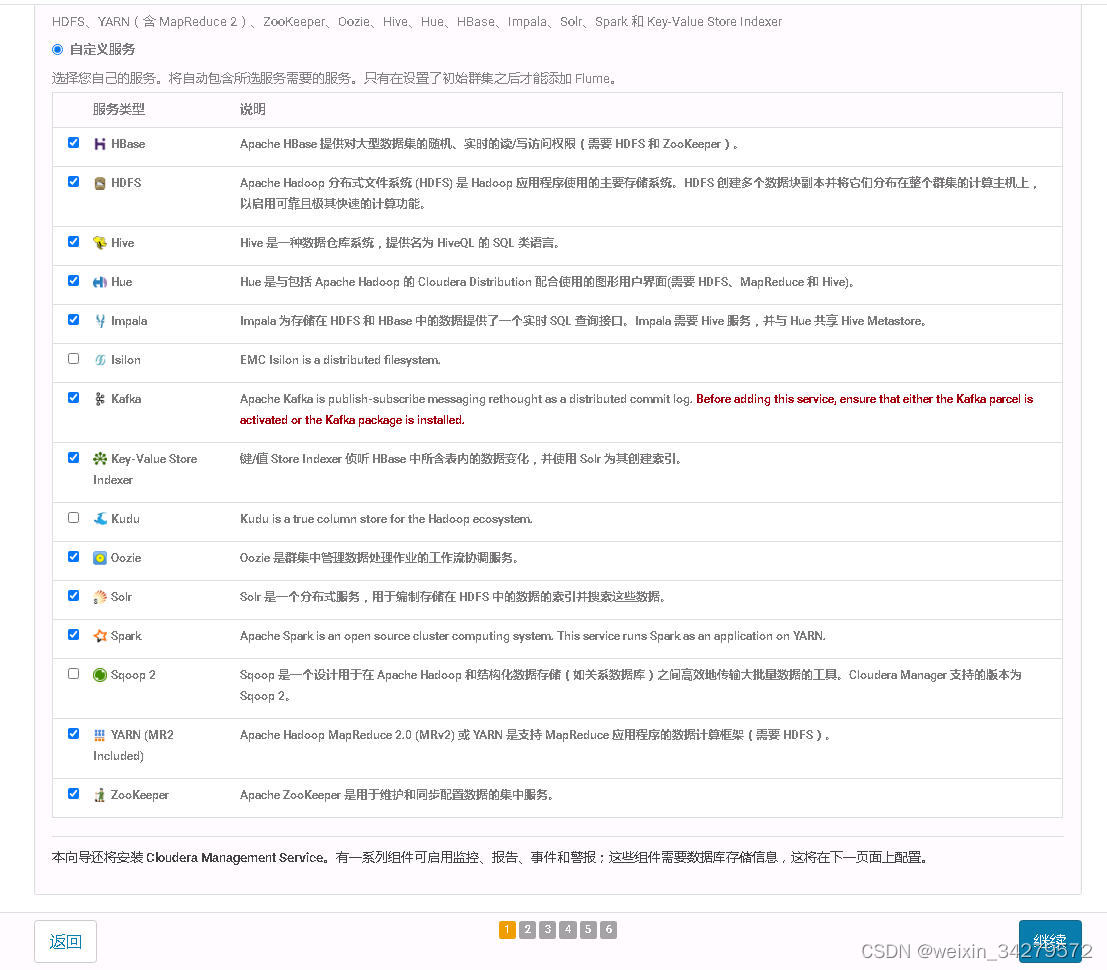Toggle Key-Value Store Indexer checkbox
This screenshot has height=970, width=1107.
(x=73, y=457)
